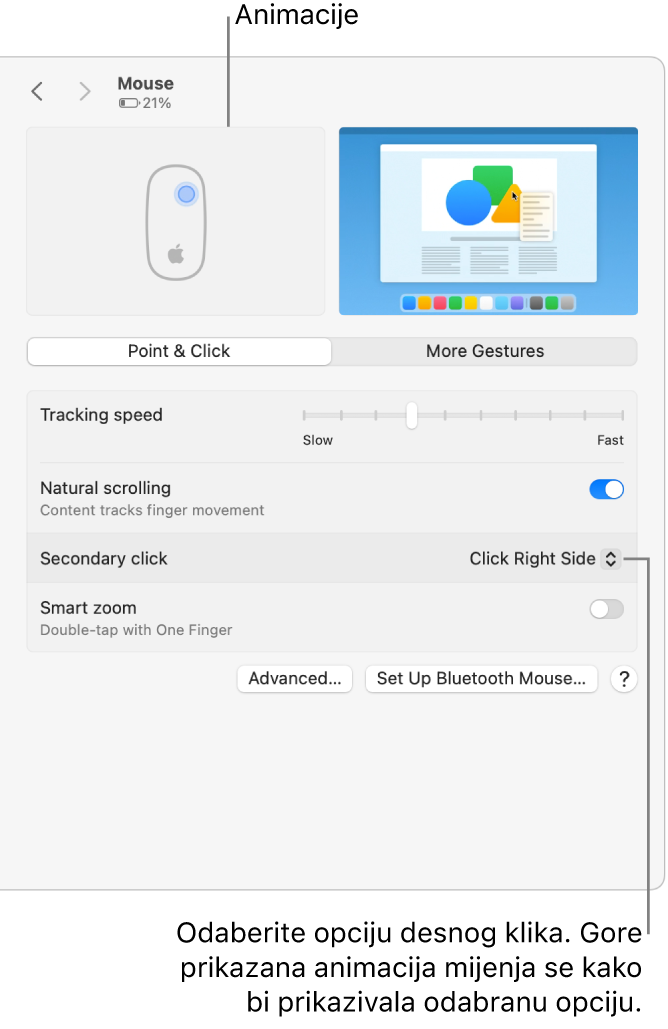The width and height of the screenshot is (668, 1029).
Task: Click Set Up Bluetooth Mouse… button
Action: coord(481,679)
